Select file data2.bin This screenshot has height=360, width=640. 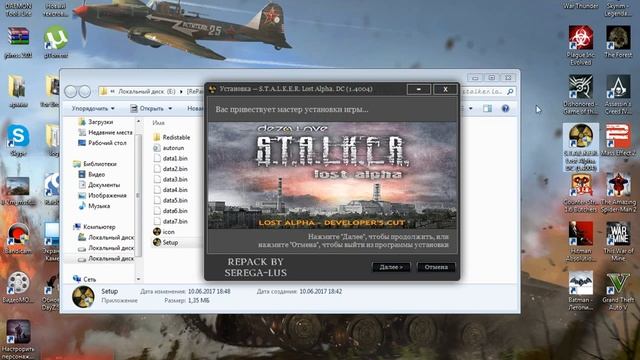(x=170, y=169)
